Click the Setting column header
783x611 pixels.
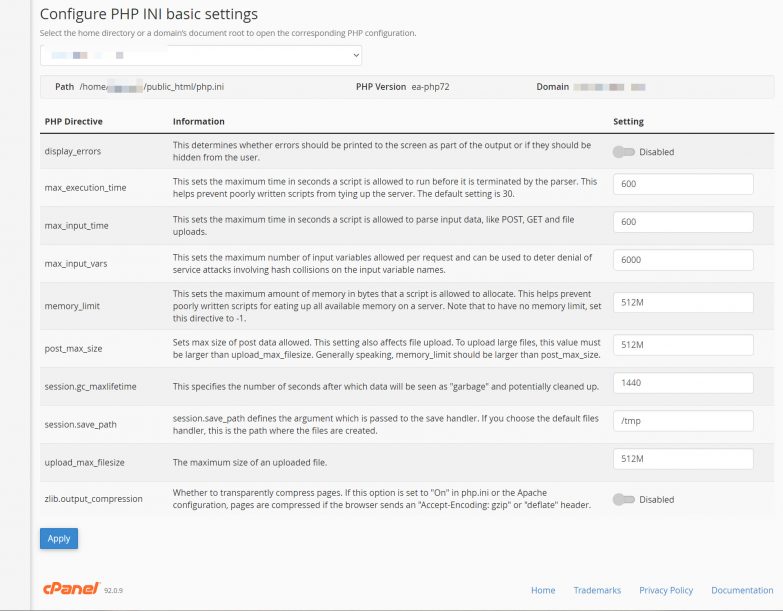[628, 122]
